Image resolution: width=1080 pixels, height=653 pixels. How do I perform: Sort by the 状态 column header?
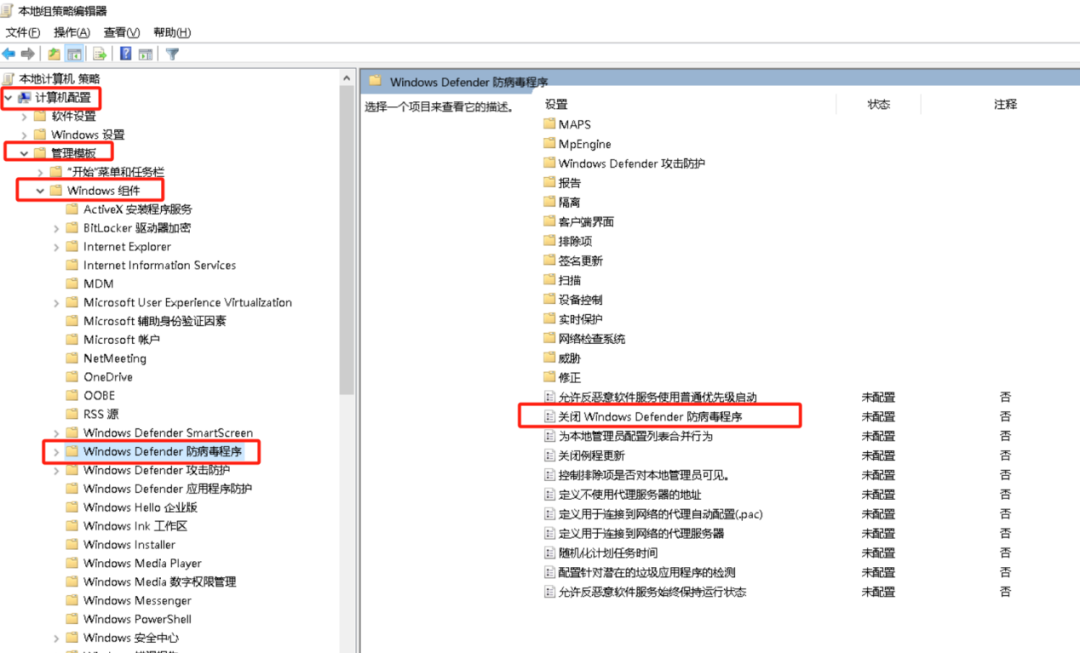[878, 104]
